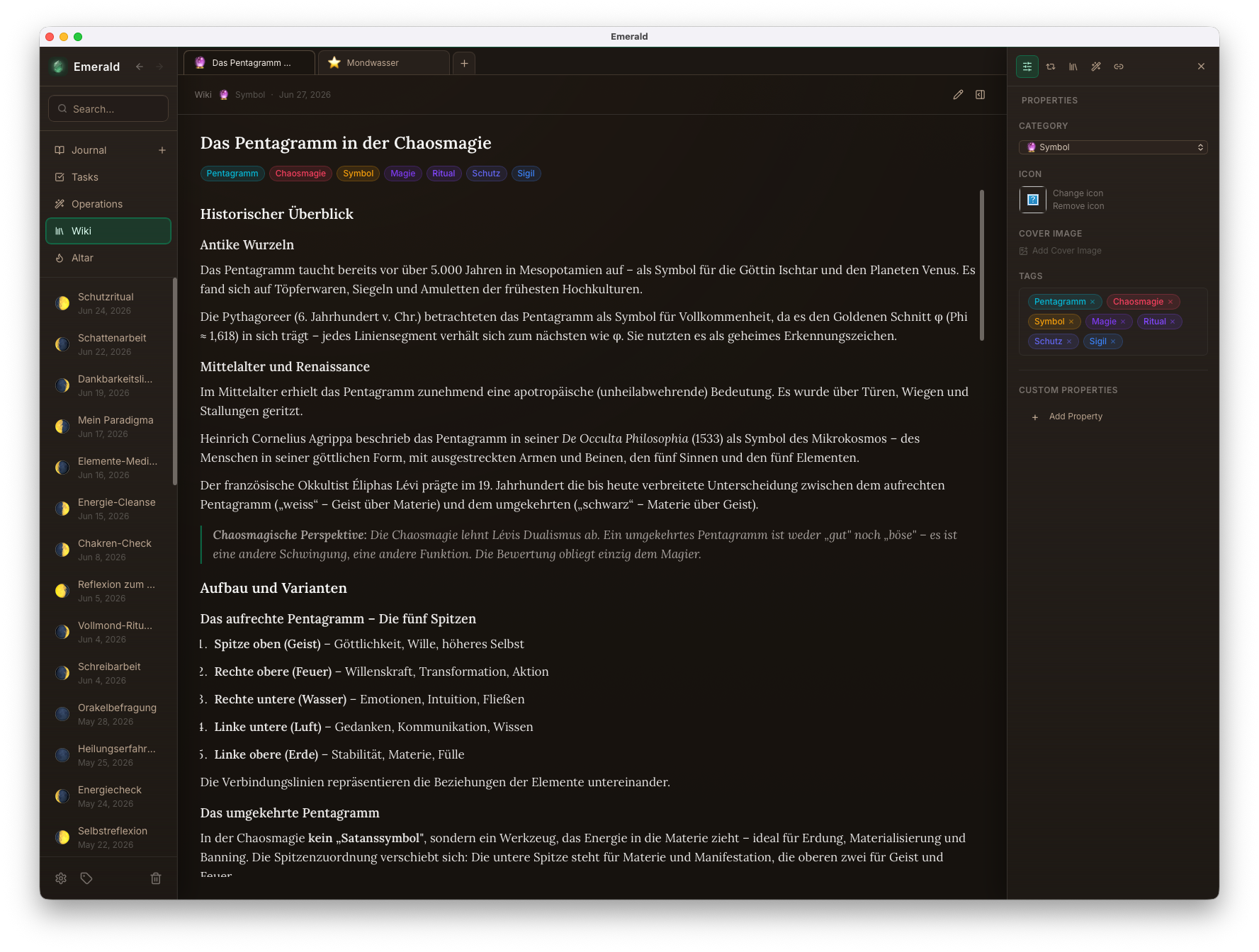This screenshot has width=1259, height=952.
Task: Open the backlinks arrows icon in right panel
Action: point(1051,67)
